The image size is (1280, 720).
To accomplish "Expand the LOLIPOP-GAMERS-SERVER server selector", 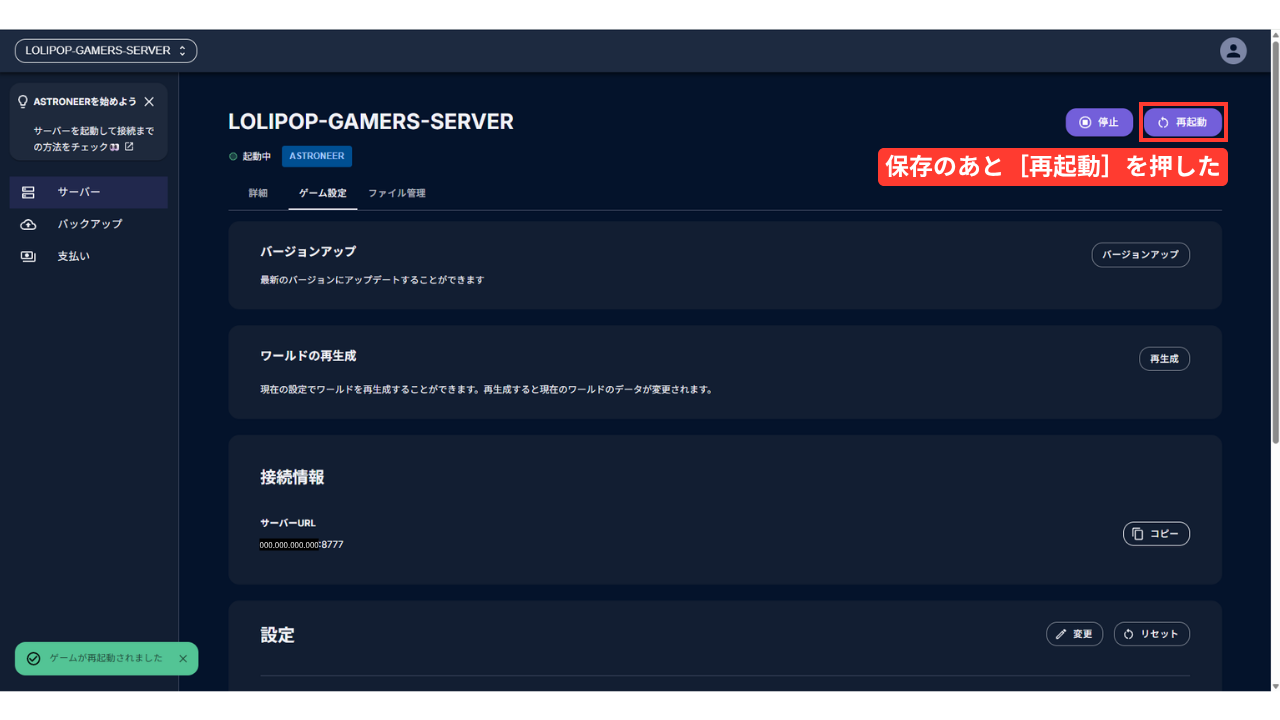I will tap(106, 50).
